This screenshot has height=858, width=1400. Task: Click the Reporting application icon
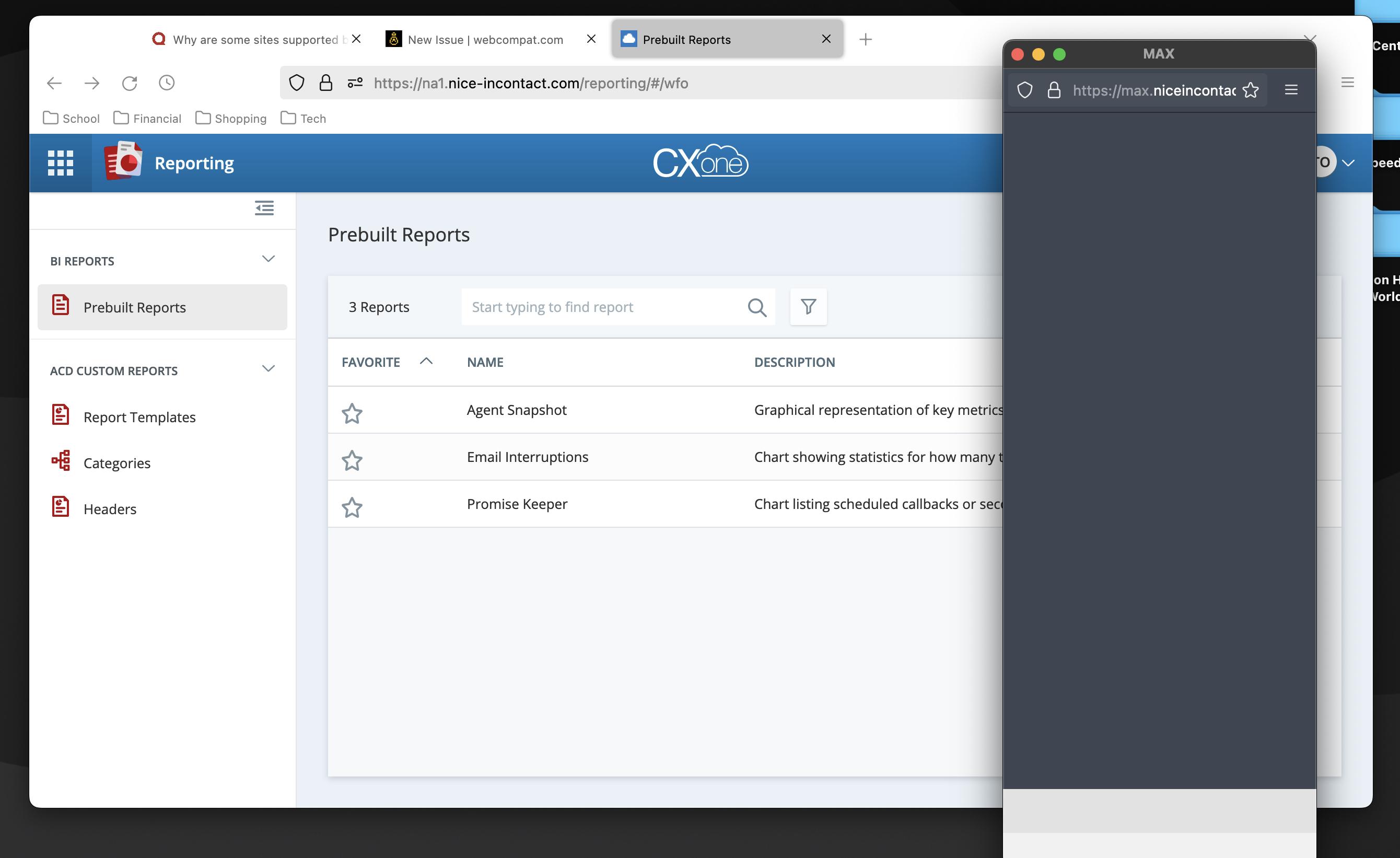(x=123, y=161)
